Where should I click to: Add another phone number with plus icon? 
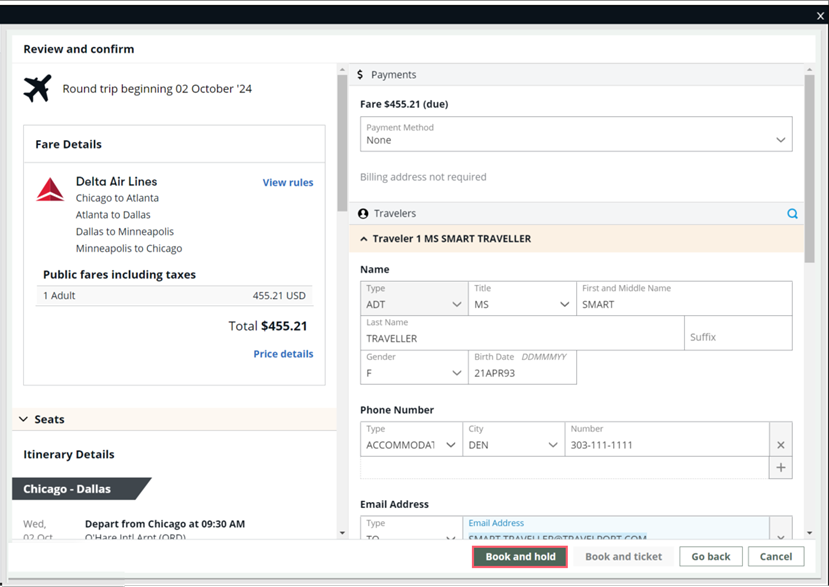[781, 468]
